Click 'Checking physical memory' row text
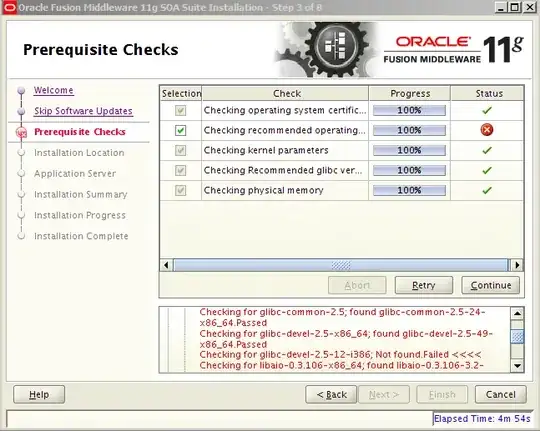The width and height of the screenshot is (540, 431). click(x=263, y=191)
